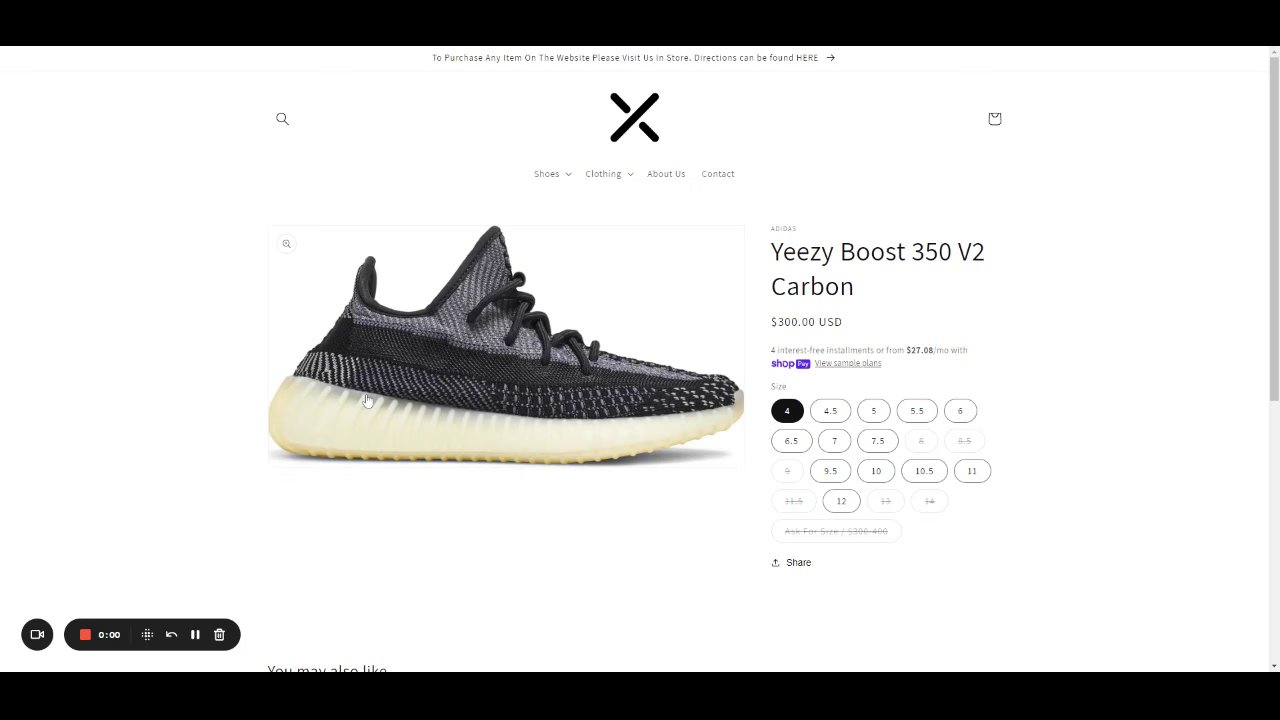Delete the recording with trash icon
1280x720 pixels.
219,634
